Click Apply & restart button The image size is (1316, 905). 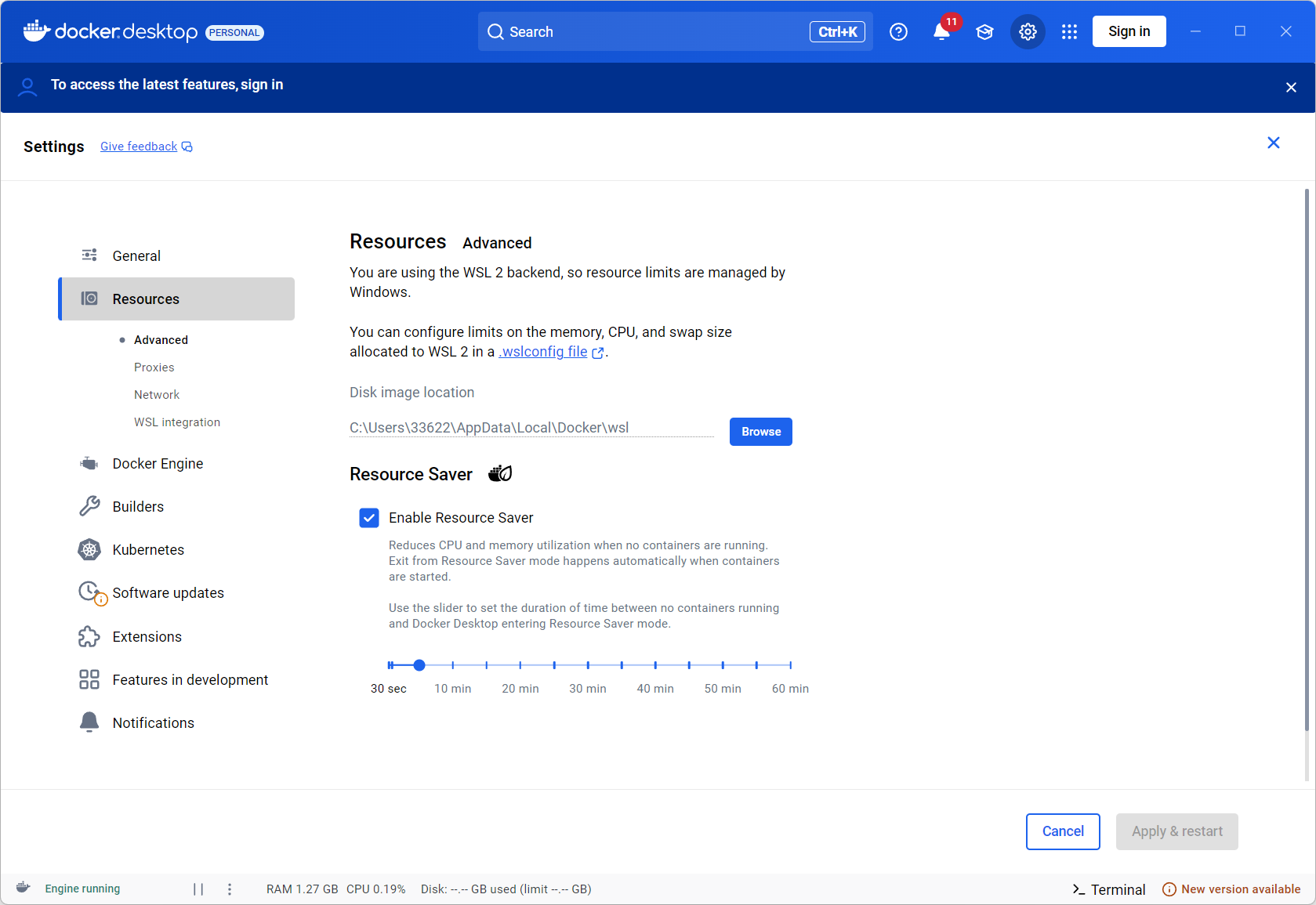(x=1176, y=831)
